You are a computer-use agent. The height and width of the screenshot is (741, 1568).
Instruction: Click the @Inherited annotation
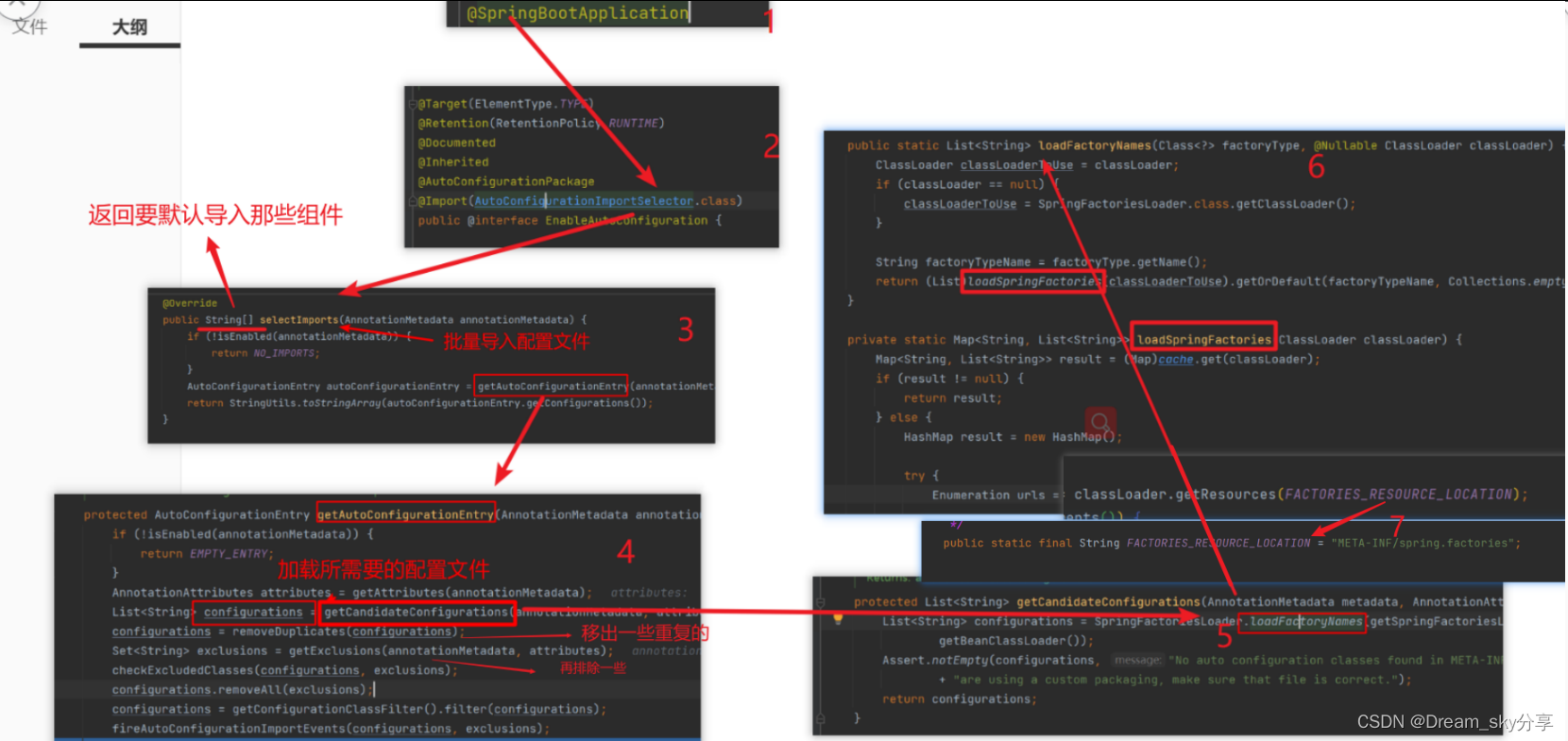pos(453,162)
